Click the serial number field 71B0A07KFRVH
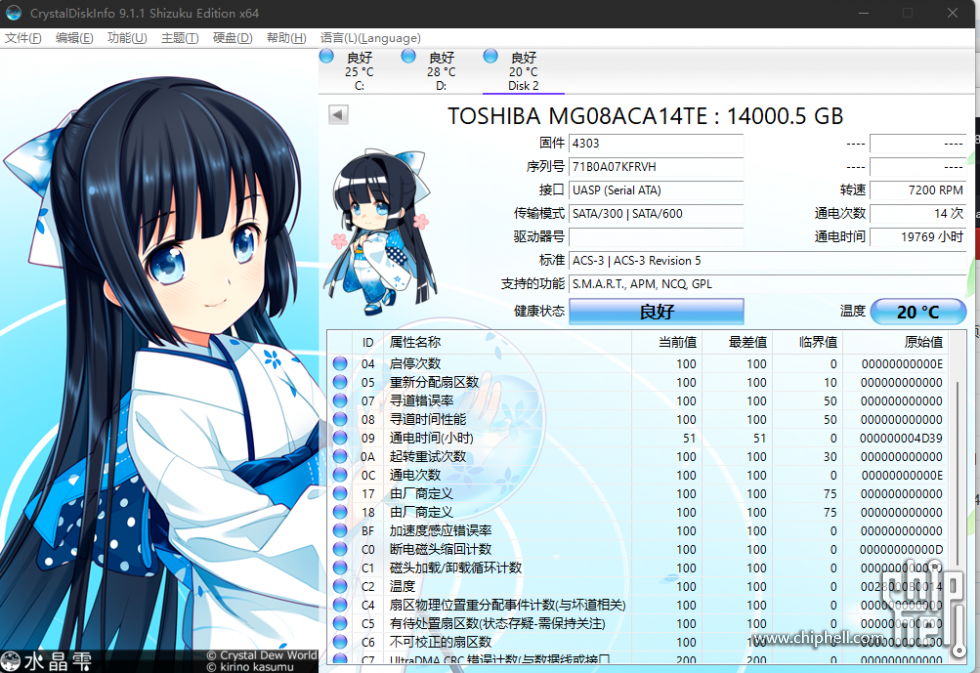This screenshot has height=673, width=980. (656, 167)
